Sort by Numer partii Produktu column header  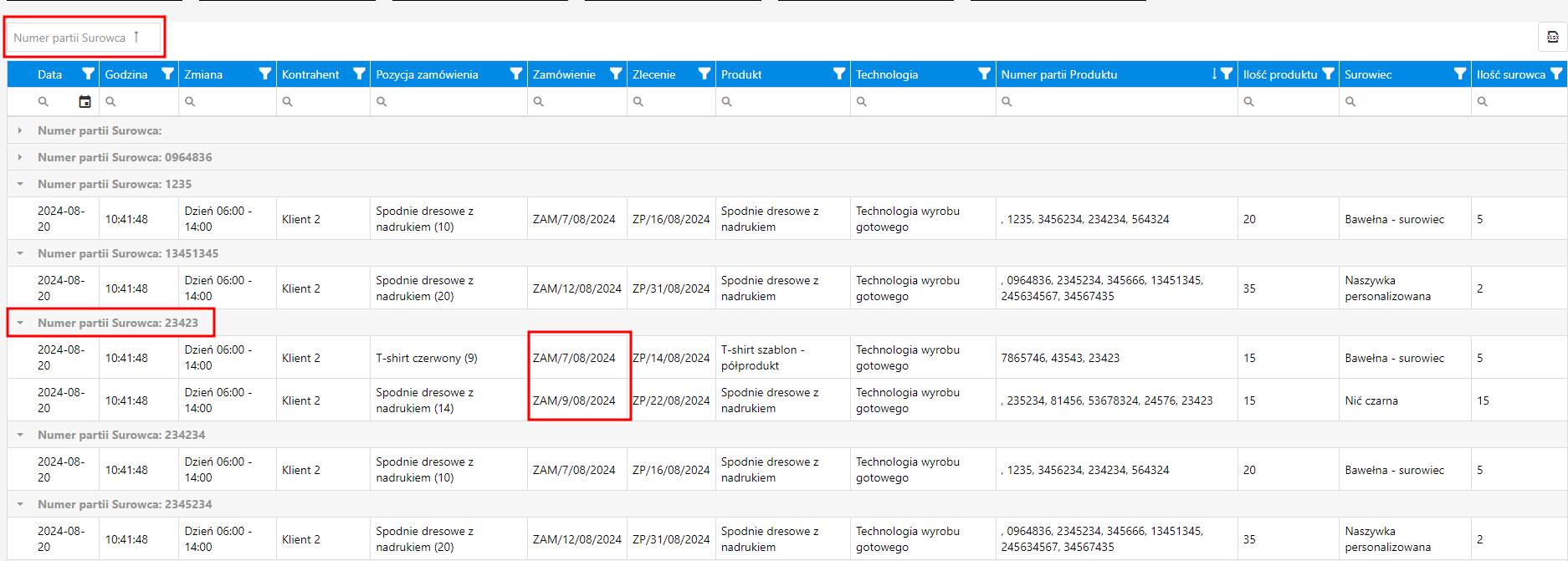pyautogui.click(x=1059, y=74)
